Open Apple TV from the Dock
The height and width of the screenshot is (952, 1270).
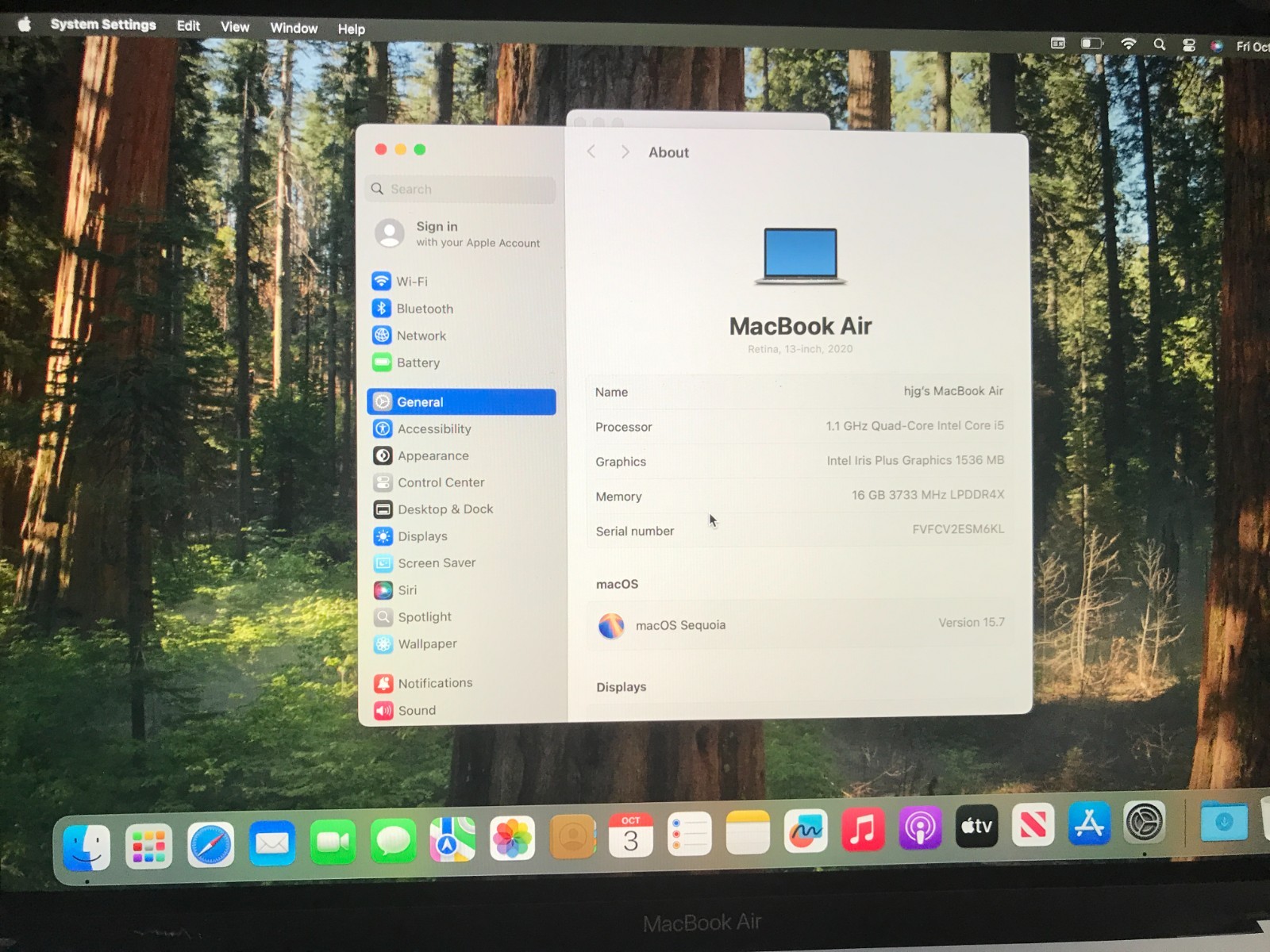click(976, 827)
